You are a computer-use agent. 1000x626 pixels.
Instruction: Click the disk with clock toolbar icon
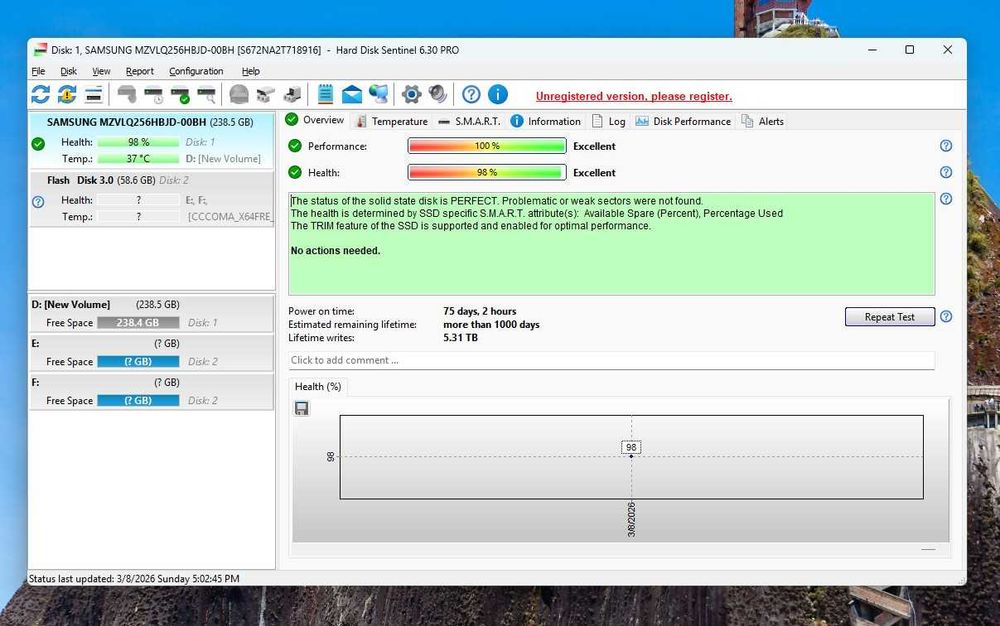153,95
